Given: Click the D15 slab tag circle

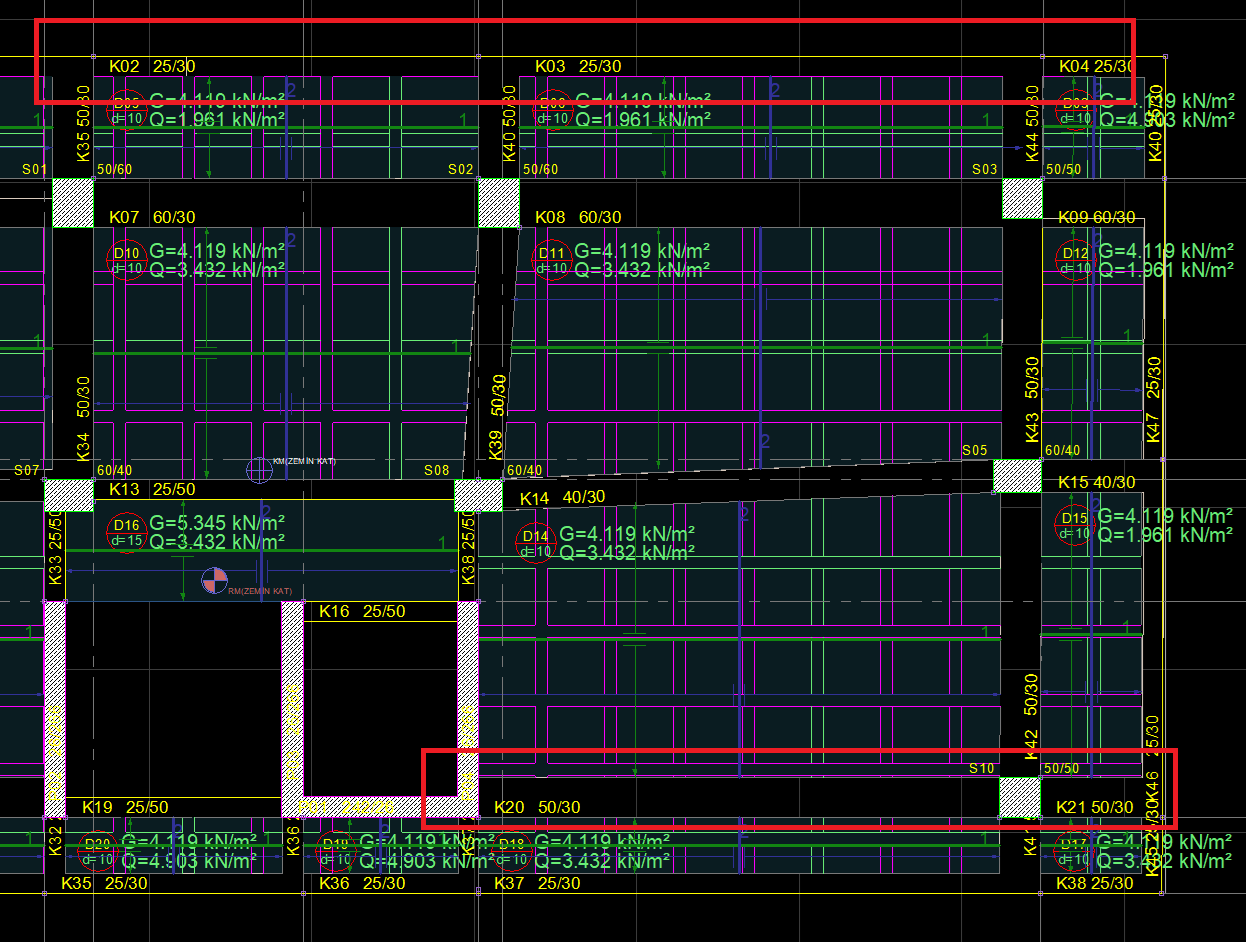Looking at the screenshot, I should [x=1075, y=525].
